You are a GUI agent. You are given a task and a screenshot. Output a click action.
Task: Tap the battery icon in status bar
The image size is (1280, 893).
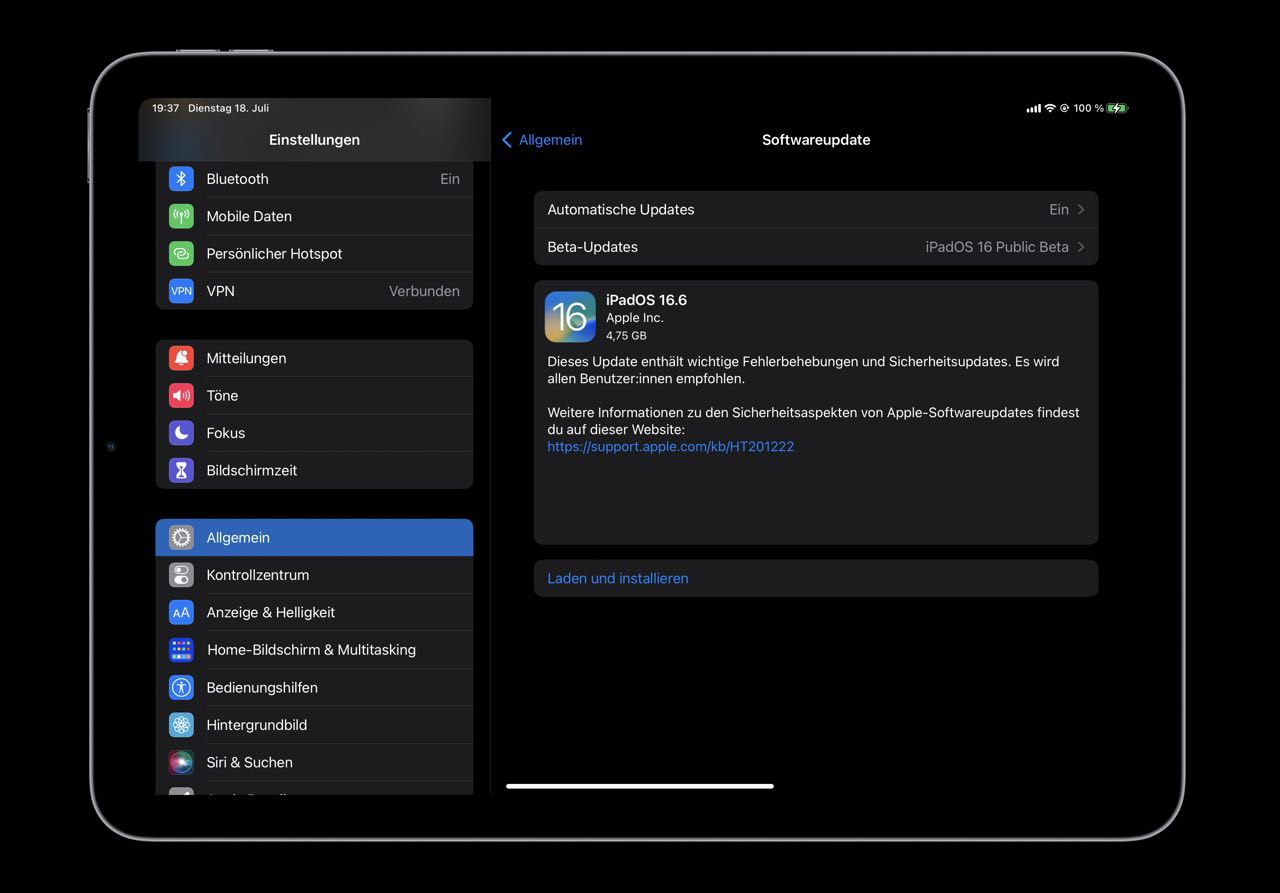point(1118,108)
